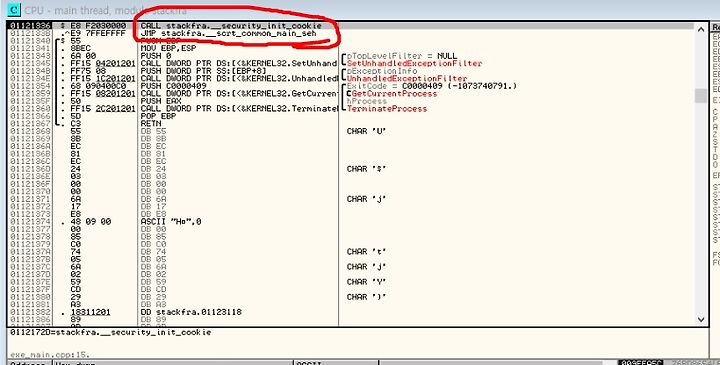
Task: Click the CHAR '$' comment
Action: [366, 169]
